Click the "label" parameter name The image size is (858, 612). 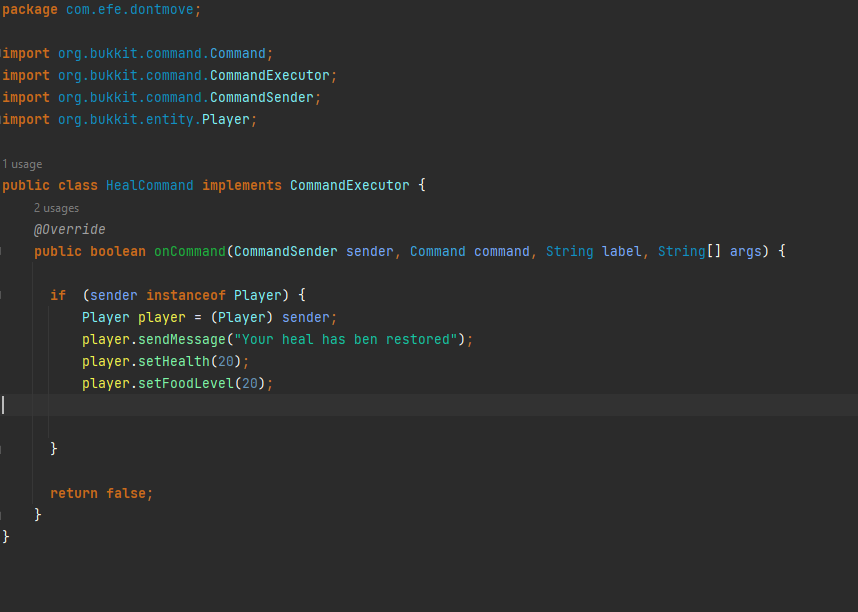pyautogui.click(x=621, y=251)
